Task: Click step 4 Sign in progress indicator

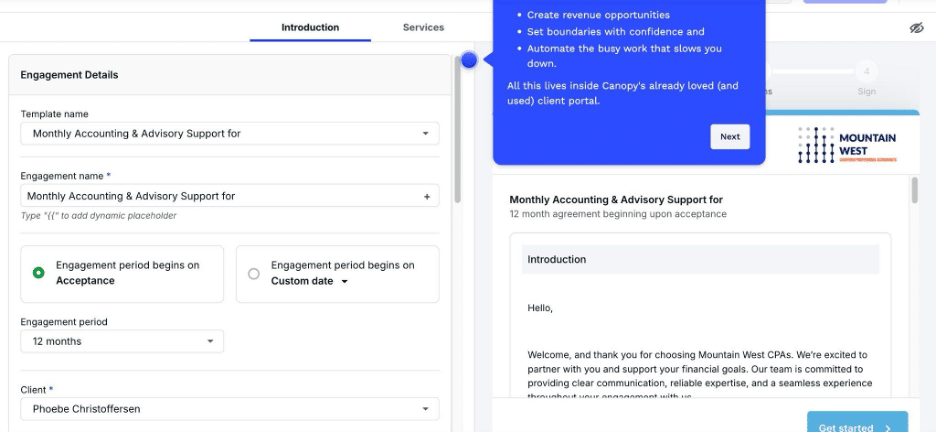Action: [x=866, y=79]
